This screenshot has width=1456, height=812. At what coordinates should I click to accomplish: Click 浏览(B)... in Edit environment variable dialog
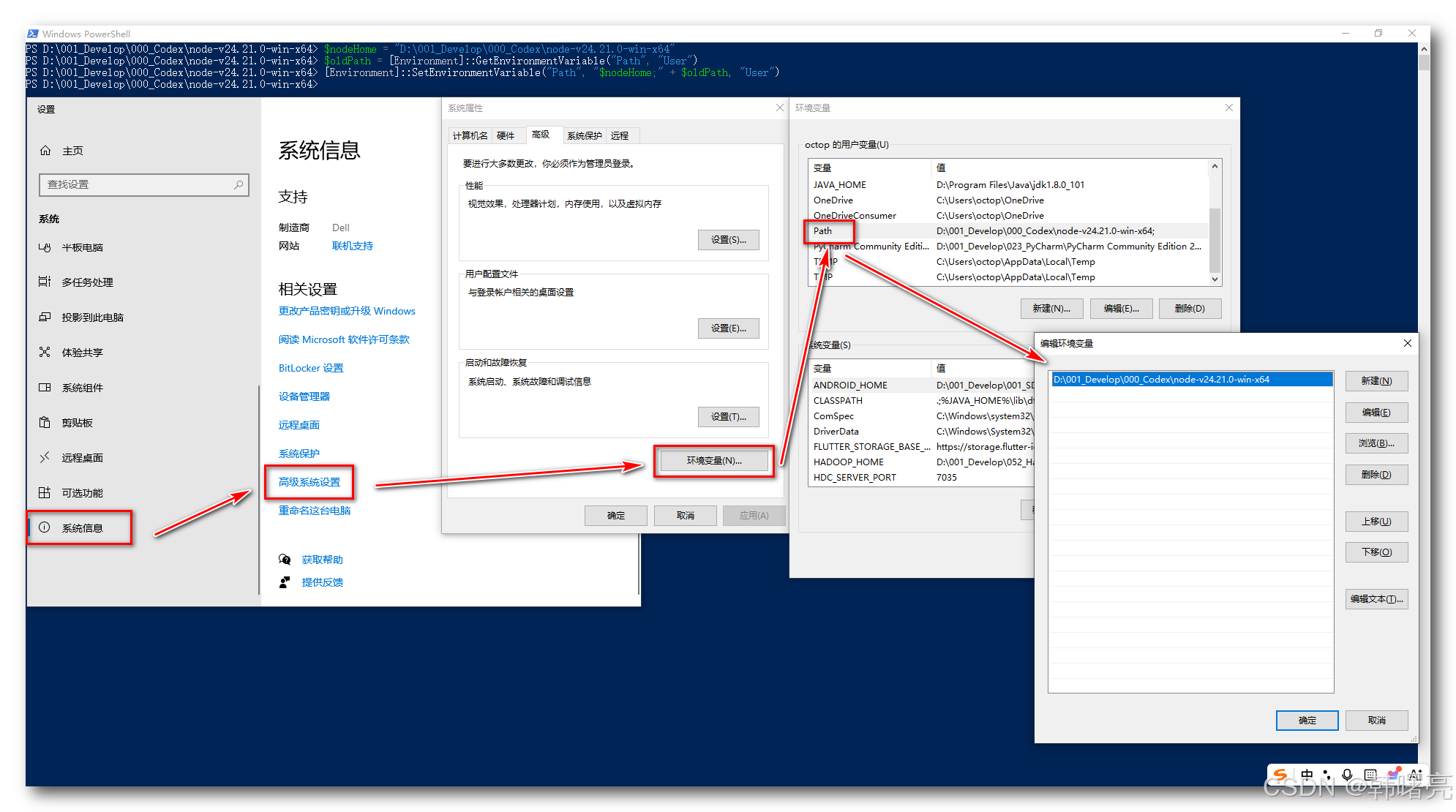tap(1376, 443)
